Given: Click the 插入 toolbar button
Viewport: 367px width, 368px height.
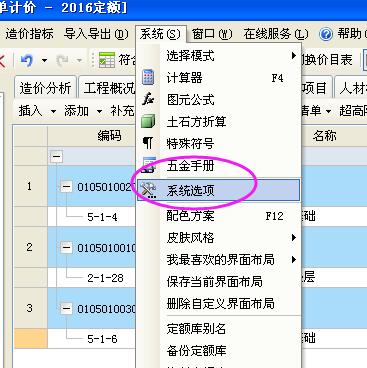Looking at the screenshot, I should [x=30, y=111].
